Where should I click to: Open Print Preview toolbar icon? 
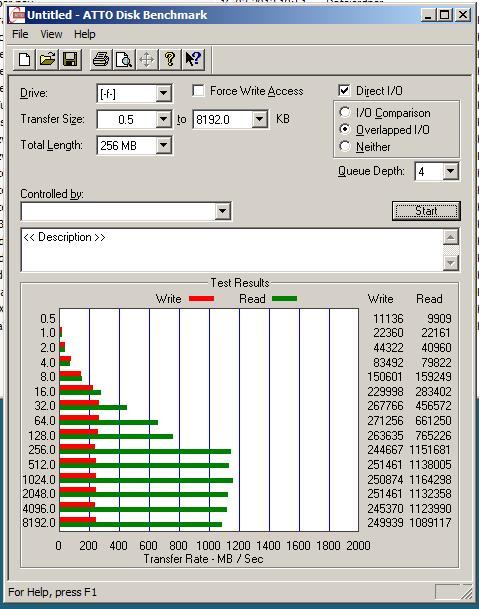click(124, 59)
